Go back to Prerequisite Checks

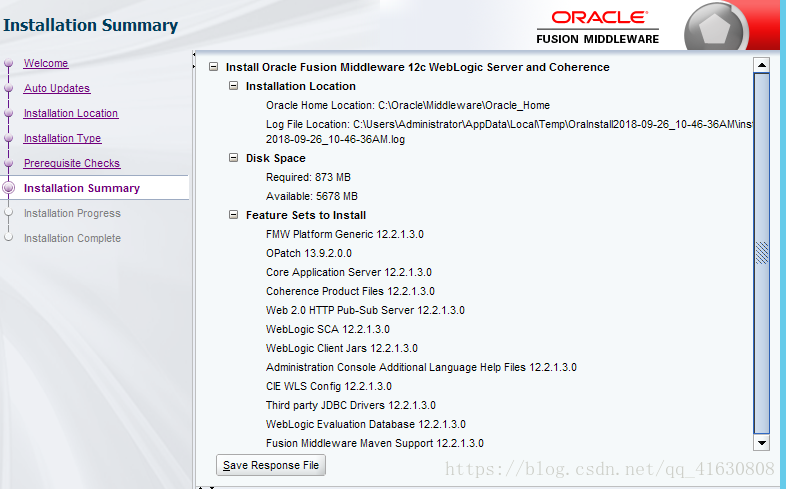72,163
